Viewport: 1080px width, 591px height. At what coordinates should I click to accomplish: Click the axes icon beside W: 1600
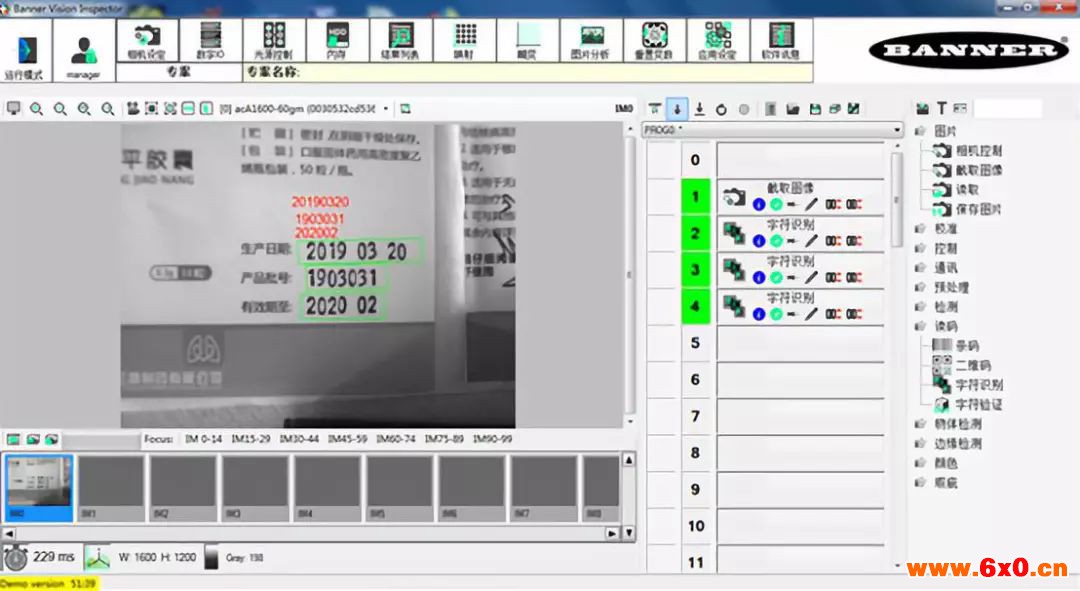[x=97, y=558]
